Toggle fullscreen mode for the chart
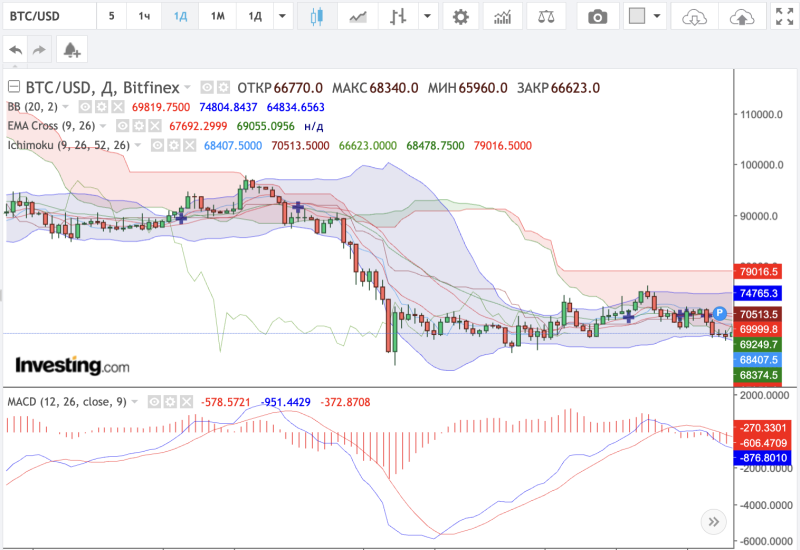 [784, 17]
